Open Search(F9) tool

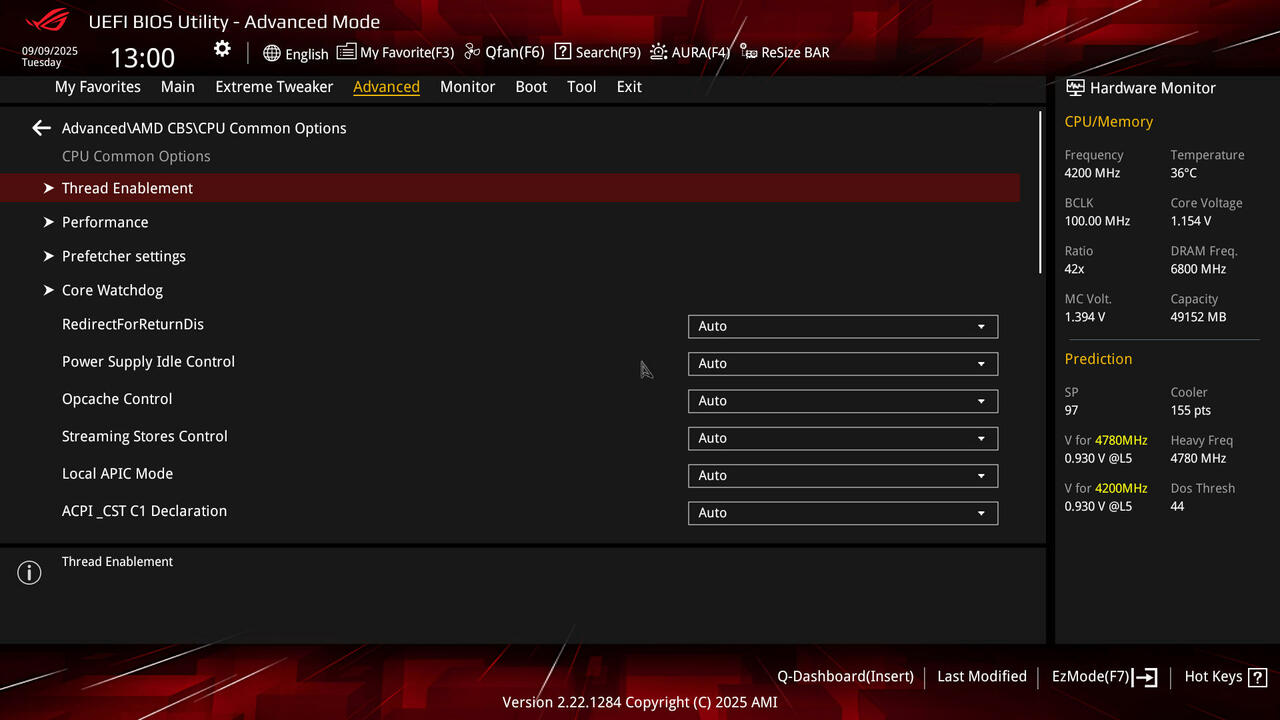coord(597,52)
